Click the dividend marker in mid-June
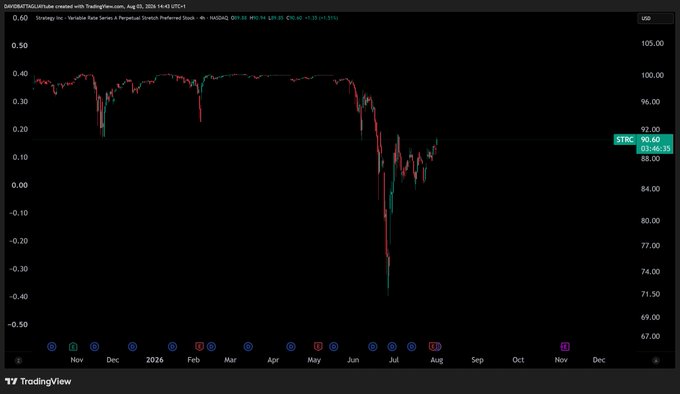The height and width of the screenshot is (394, 680). click(x=373, y=346)
